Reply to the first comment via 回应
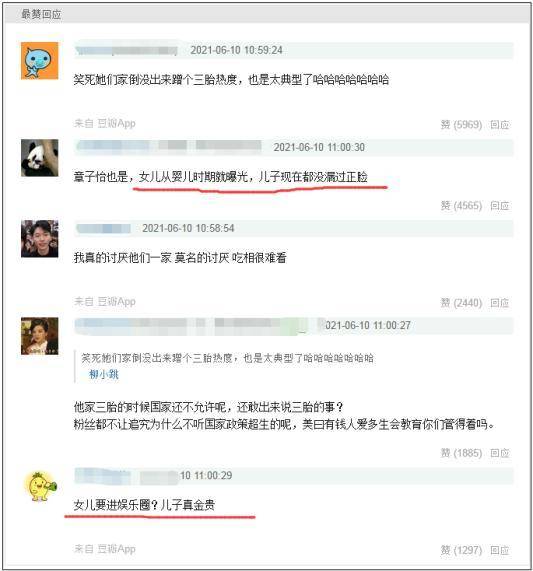 click(x=500, y=125)
